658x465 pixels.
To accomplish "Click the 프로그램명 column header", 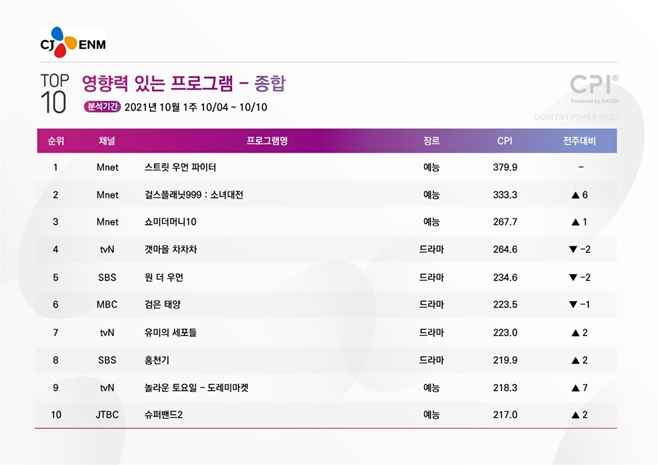I will [267, 141].
